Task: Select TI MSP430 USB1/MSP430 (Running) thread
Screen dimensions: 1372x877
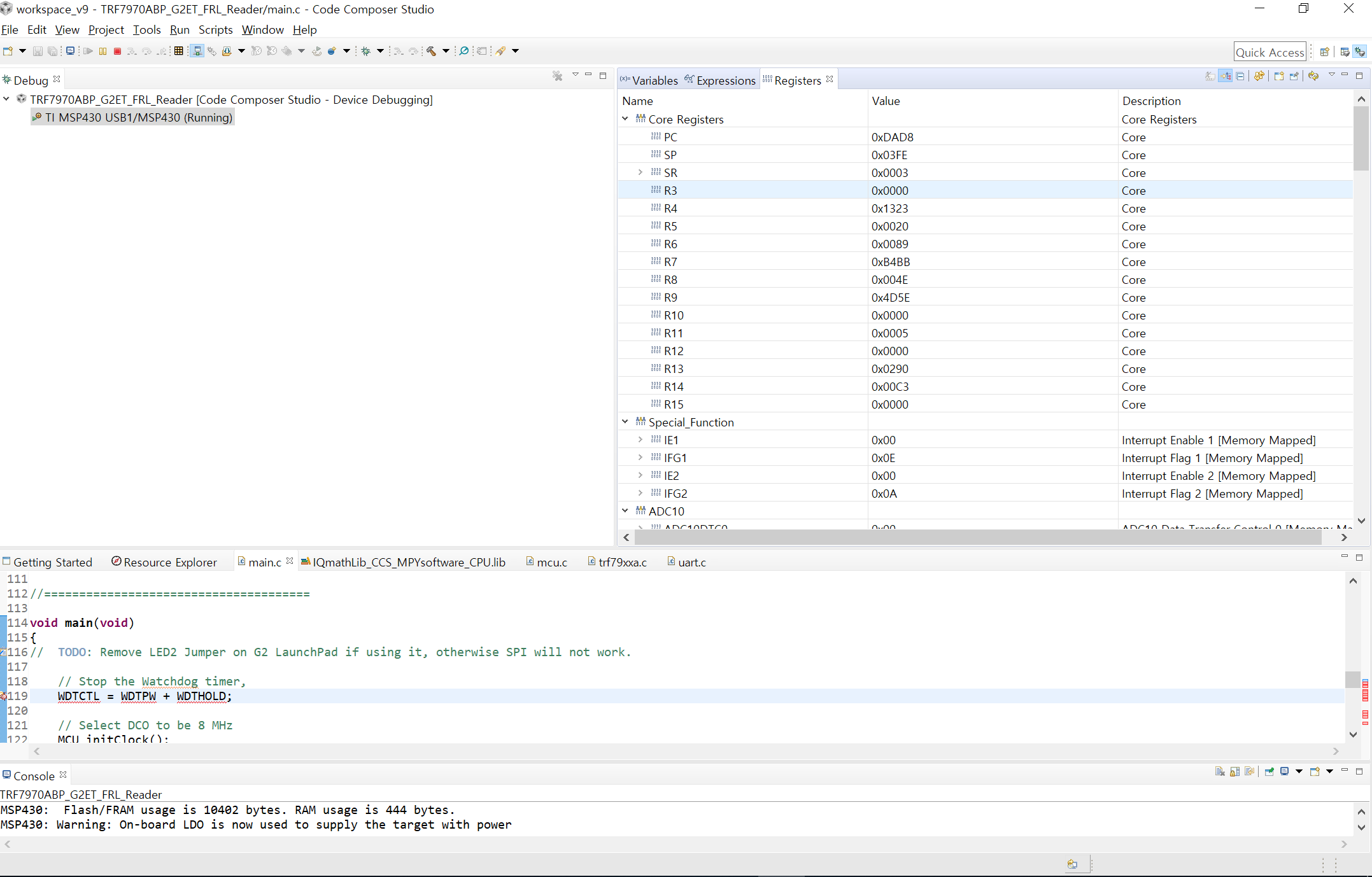Action: [x=138, y=117]
